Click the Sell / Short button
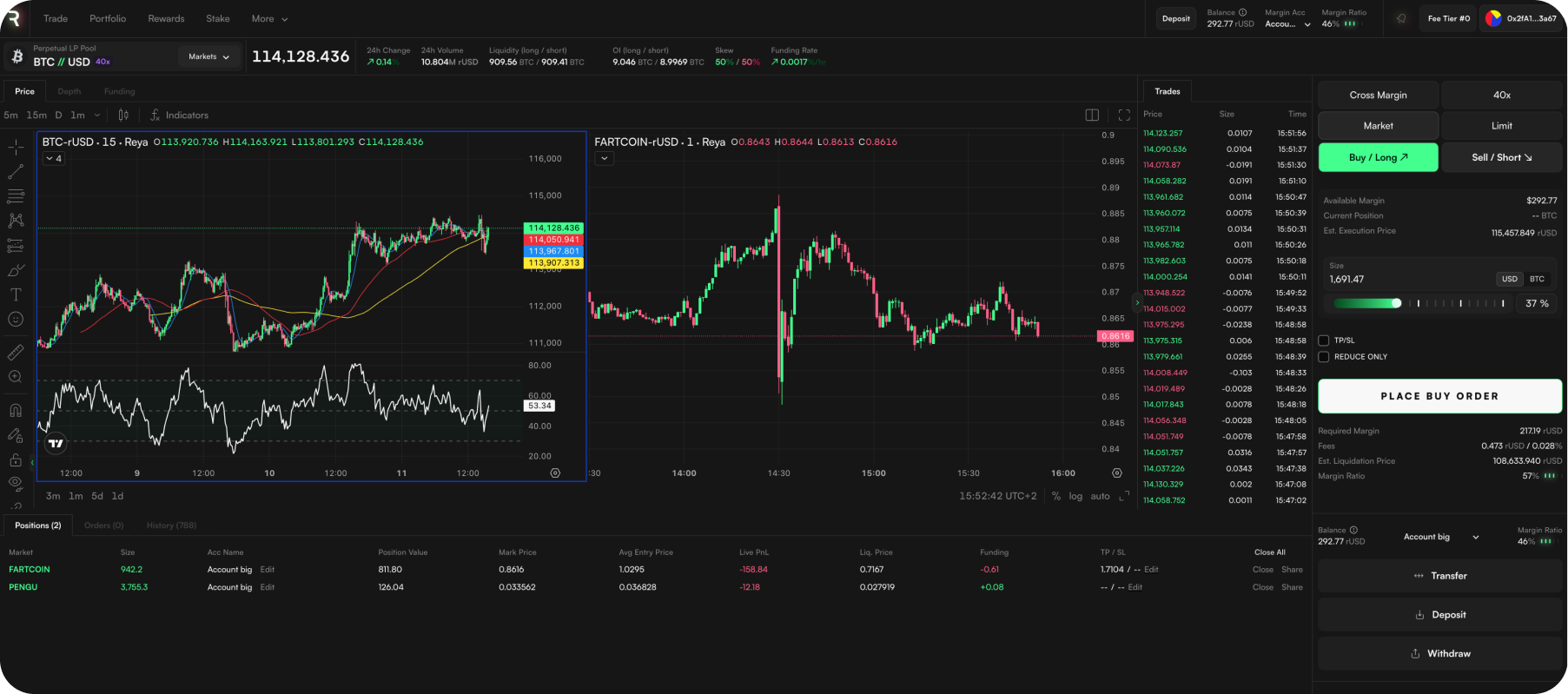The image size is (1568, 694). (1501, 157)
